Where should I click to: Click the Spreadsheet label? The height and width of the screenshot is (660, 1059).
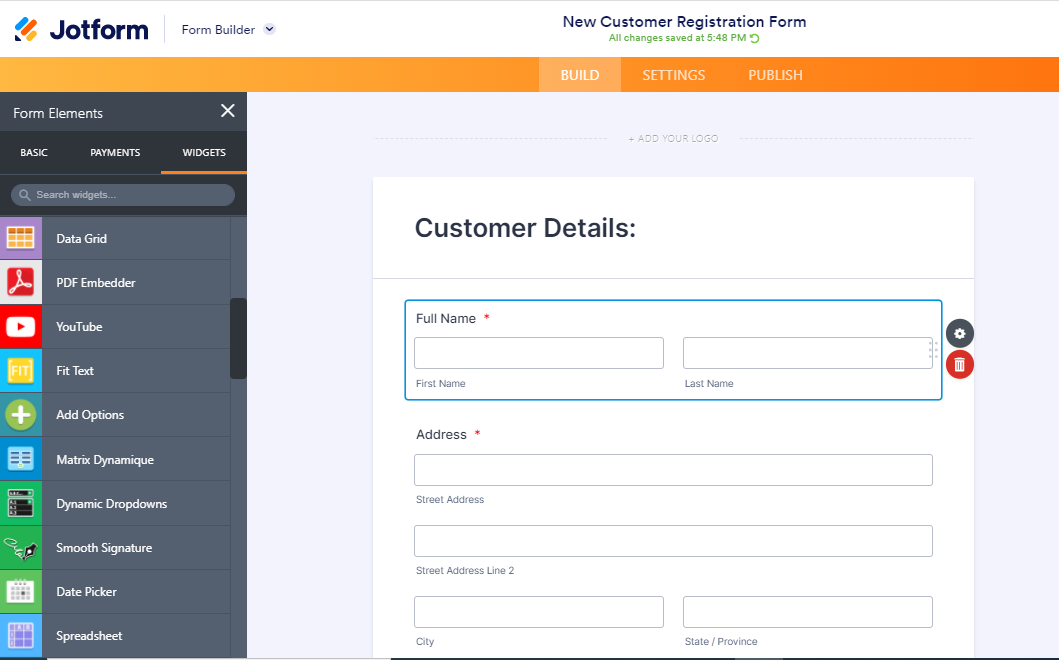pos(89,636)
